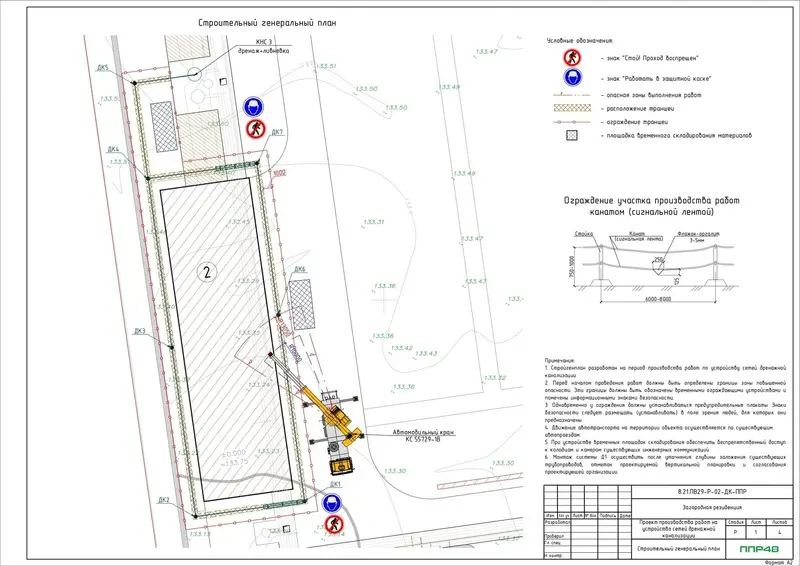800x566 pixels.
Task: Click the ДК3 point label
Action: pos(141,331)
